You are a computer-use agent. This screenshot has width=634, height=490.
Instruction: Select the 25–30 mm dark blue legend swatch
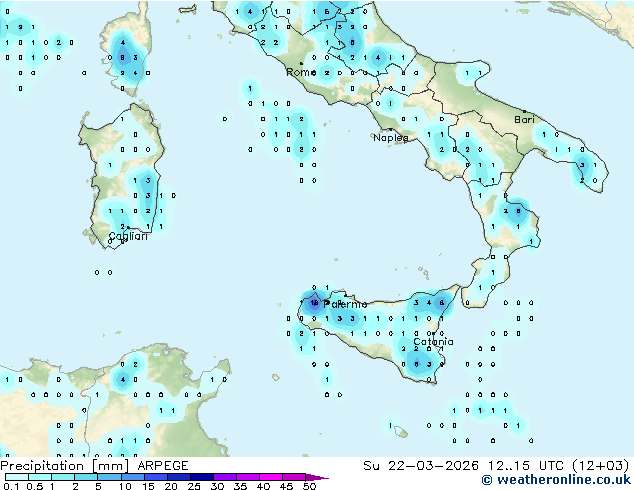pos(202,477)
